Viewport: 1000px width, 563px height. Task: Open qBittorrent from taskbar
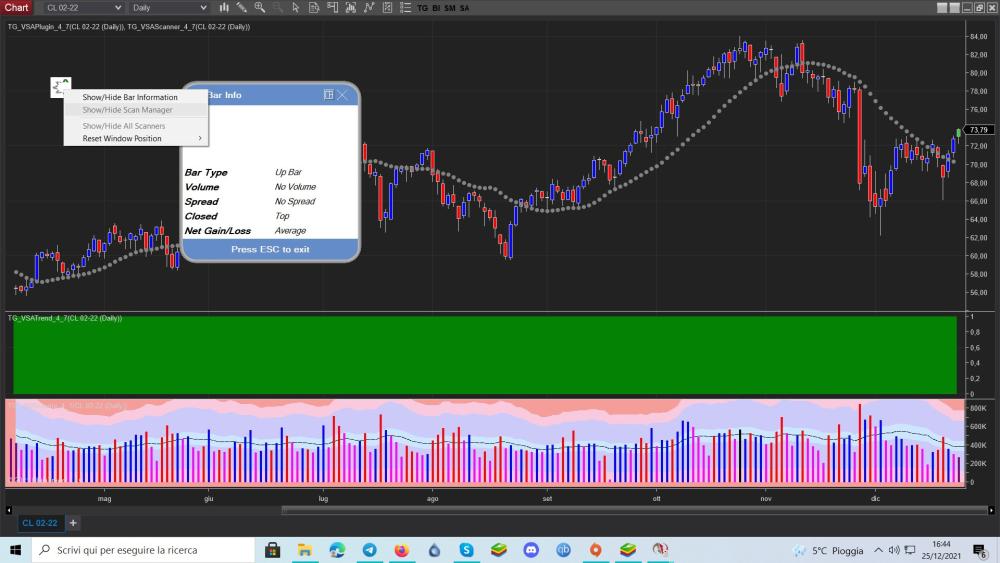[563, 550]
